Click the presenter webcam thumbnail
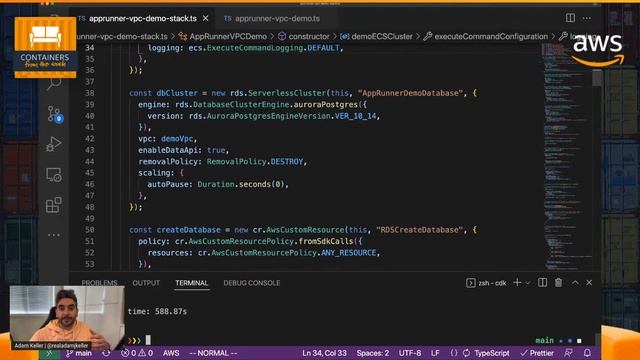The width and height of the screenshot is (640, 360). point(67,318)
